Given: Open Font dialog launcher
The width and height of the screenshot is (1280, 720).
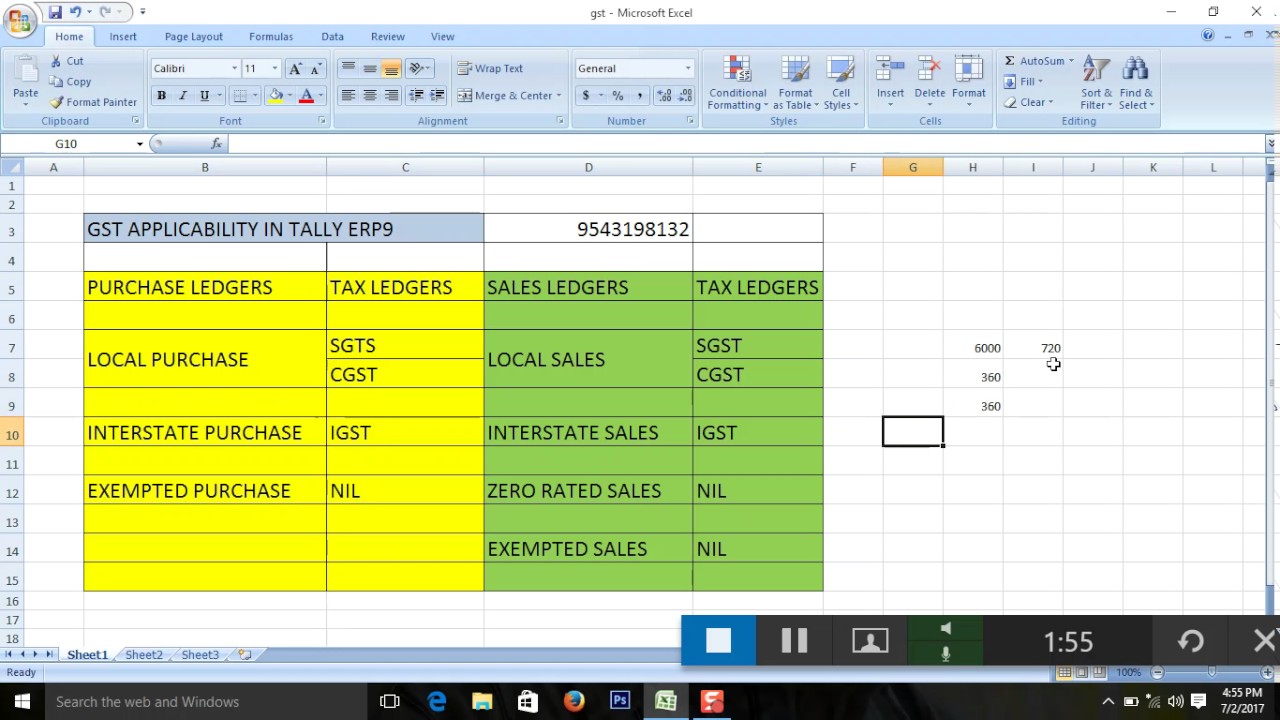Looking at the screenshot, I should tap(322, 121).
